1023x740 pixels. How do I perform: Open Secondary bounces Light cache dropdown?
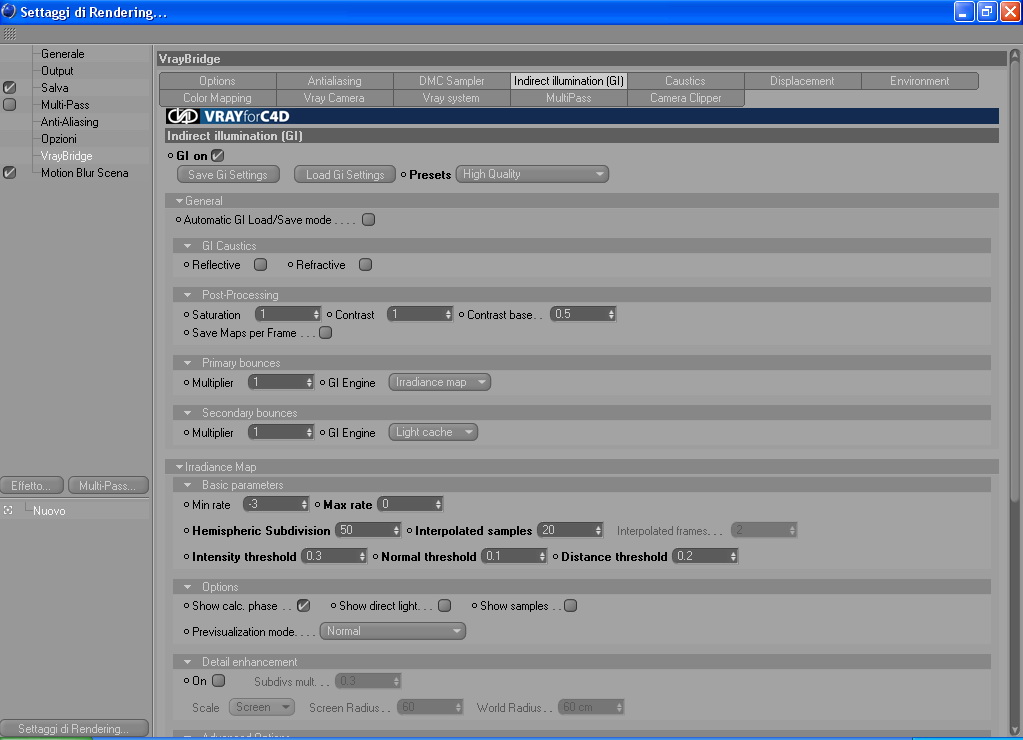pos(433,432)
